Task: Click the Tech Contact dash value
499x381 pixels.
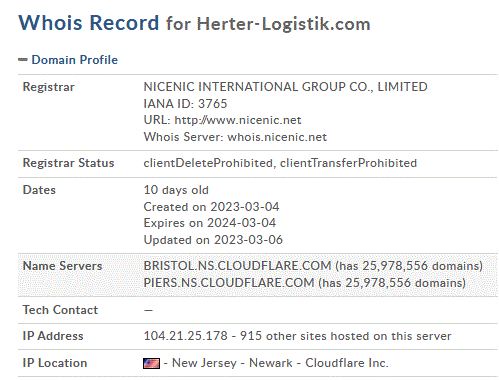Action: tap(148, 310)
